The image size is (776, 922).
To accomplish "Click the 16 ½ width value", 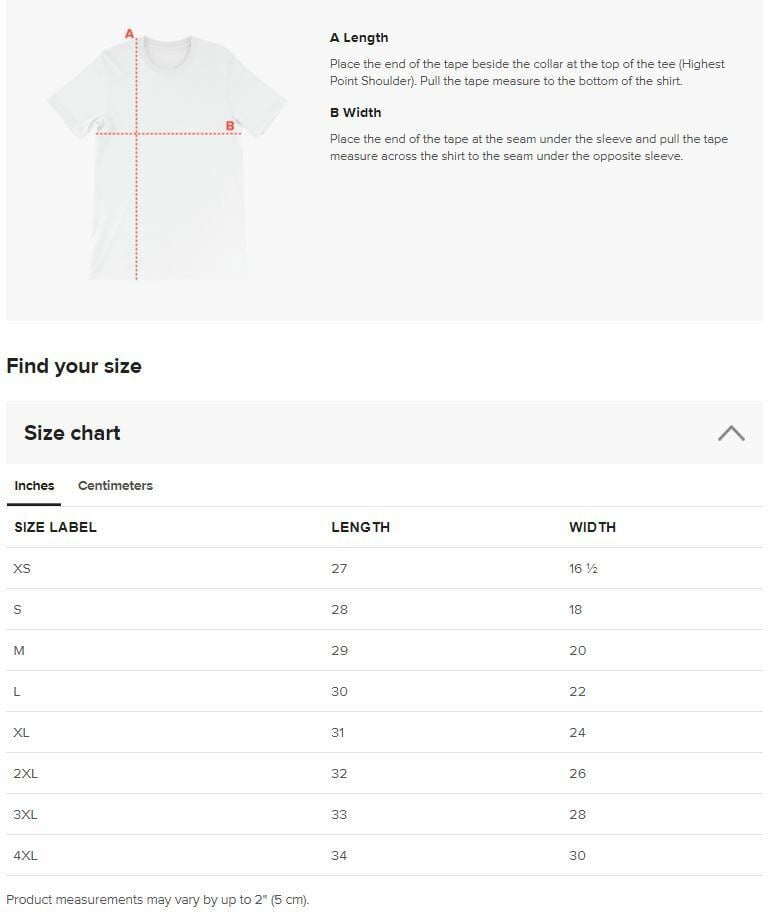I will pos(583,568).
